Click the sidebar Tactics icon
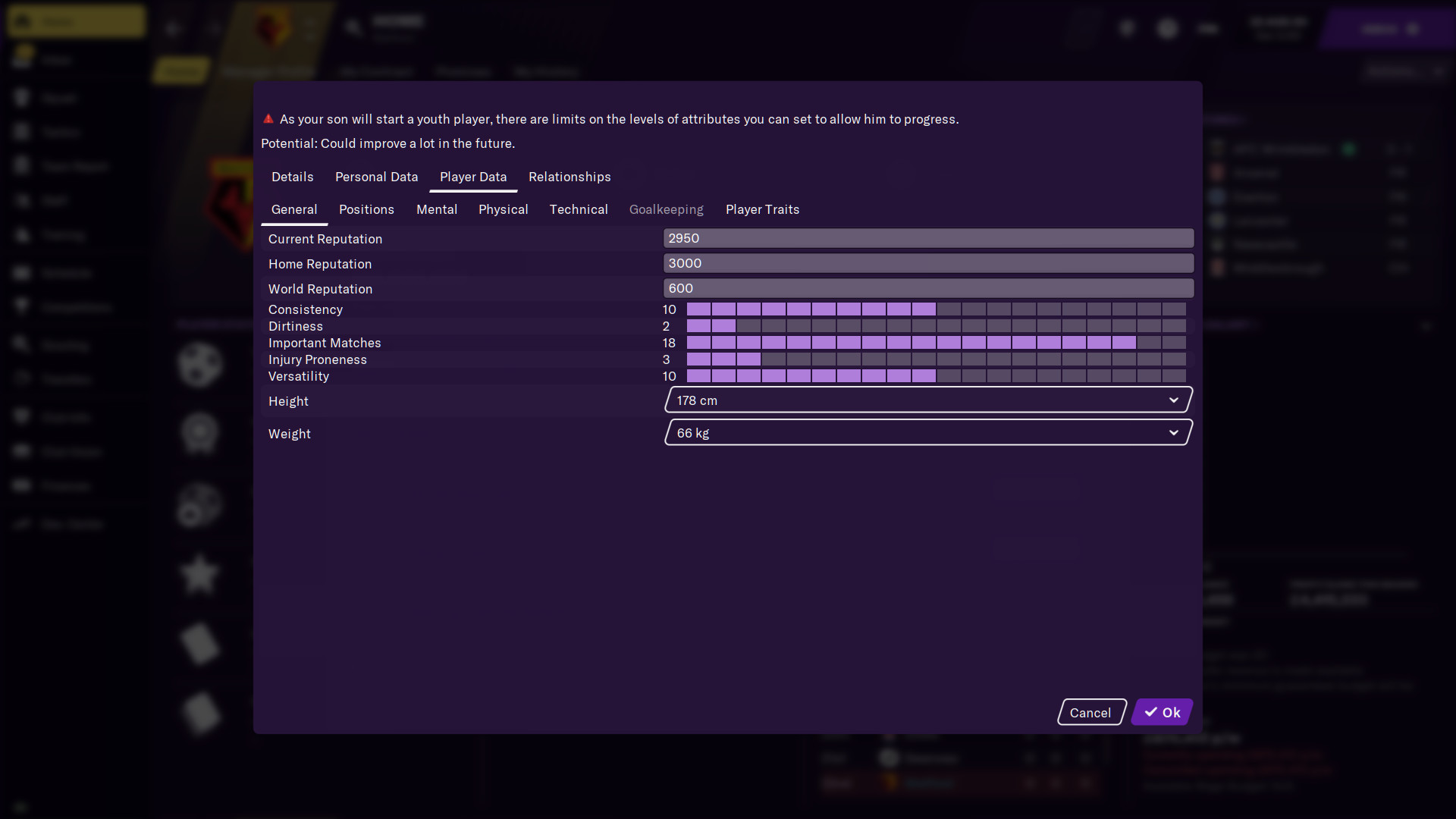This screenshot has height=819, width=1456. pyautogui.click(x=25, y=132)
